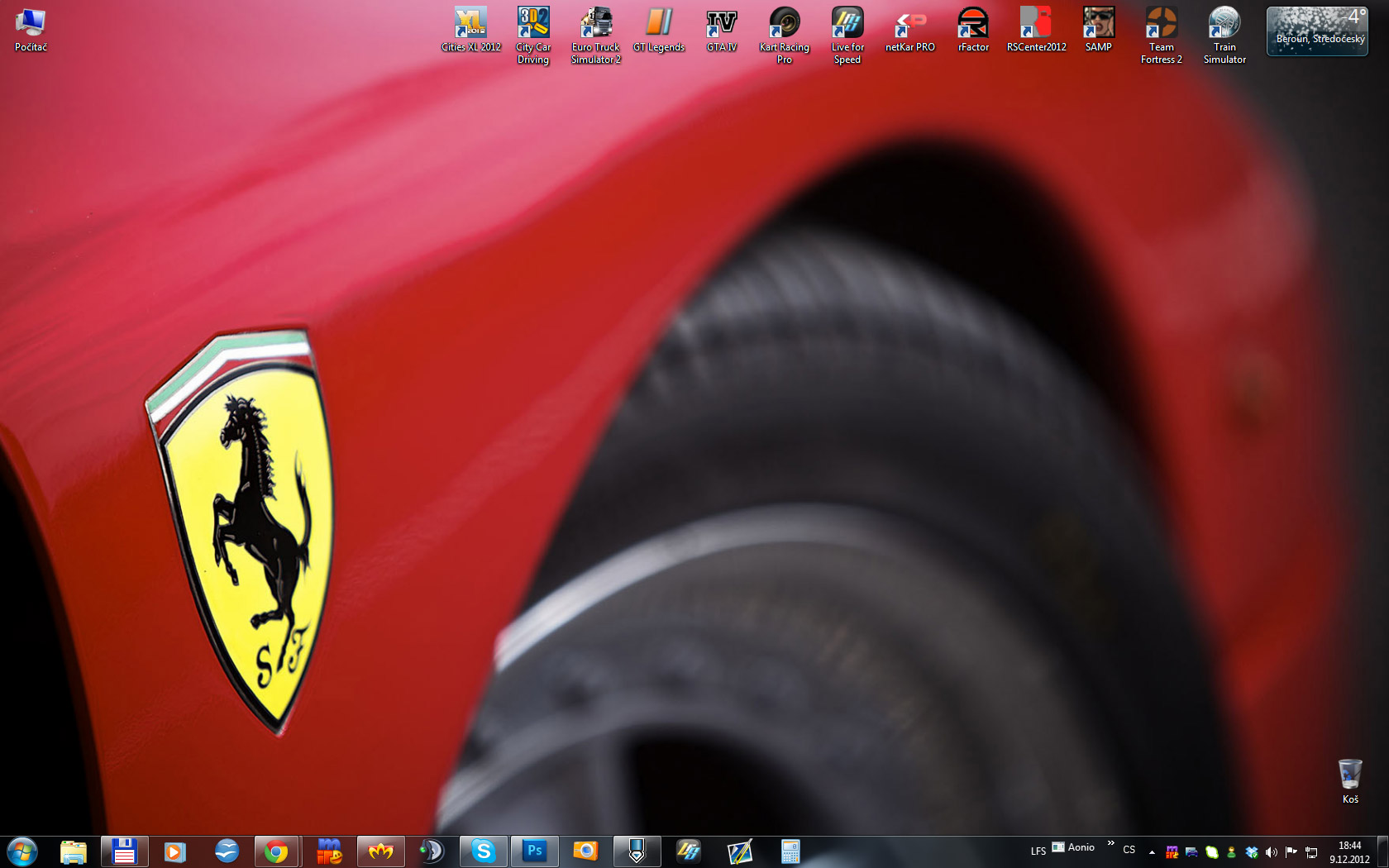Image resolution: width=1389 pixels, height=868 pixels.
Task: Launch the SAMP shortcut
Action: coord(1099,30)
